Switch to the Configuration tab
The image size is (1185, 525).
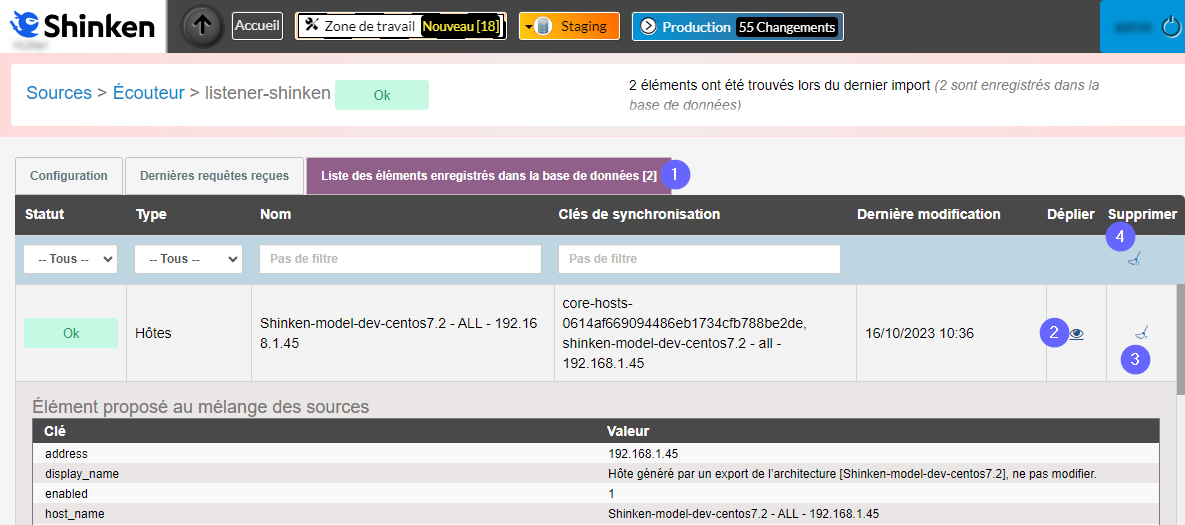click(x=69, y=176)
